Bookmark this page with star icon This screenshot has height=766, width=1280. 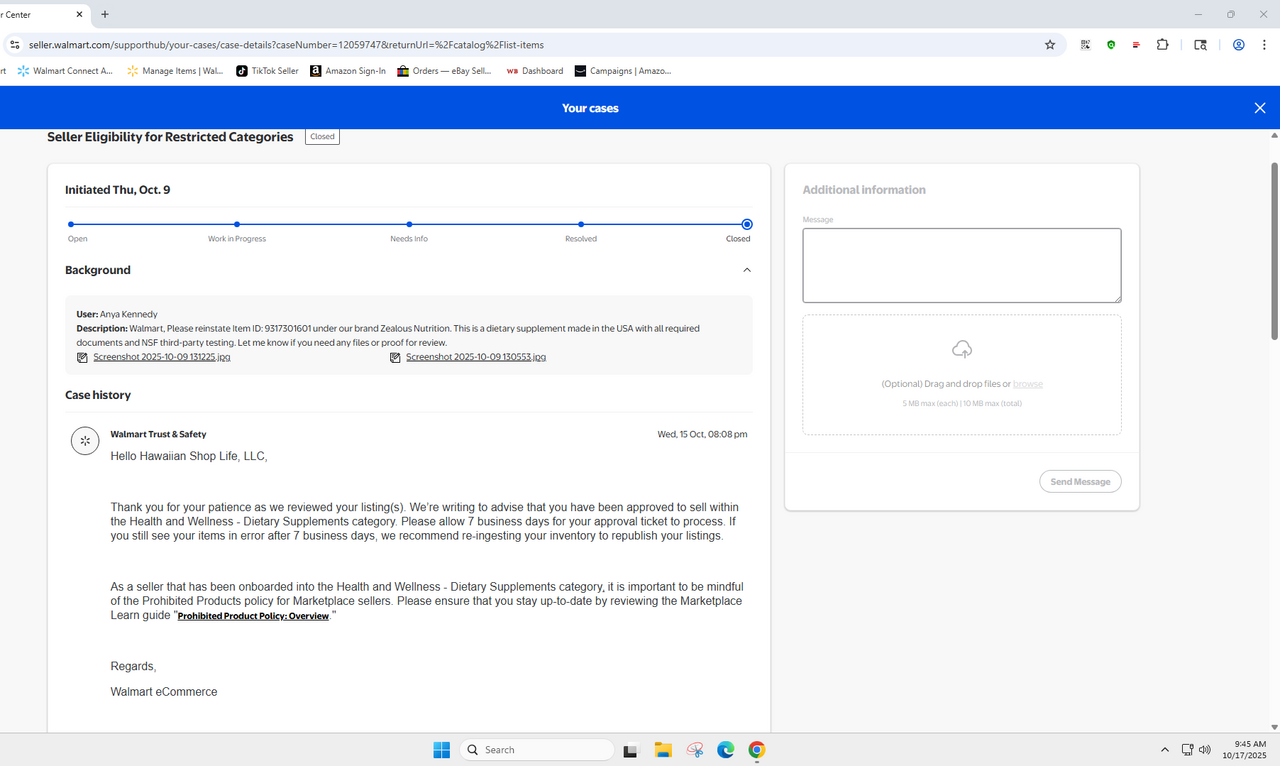point(1050,45)
